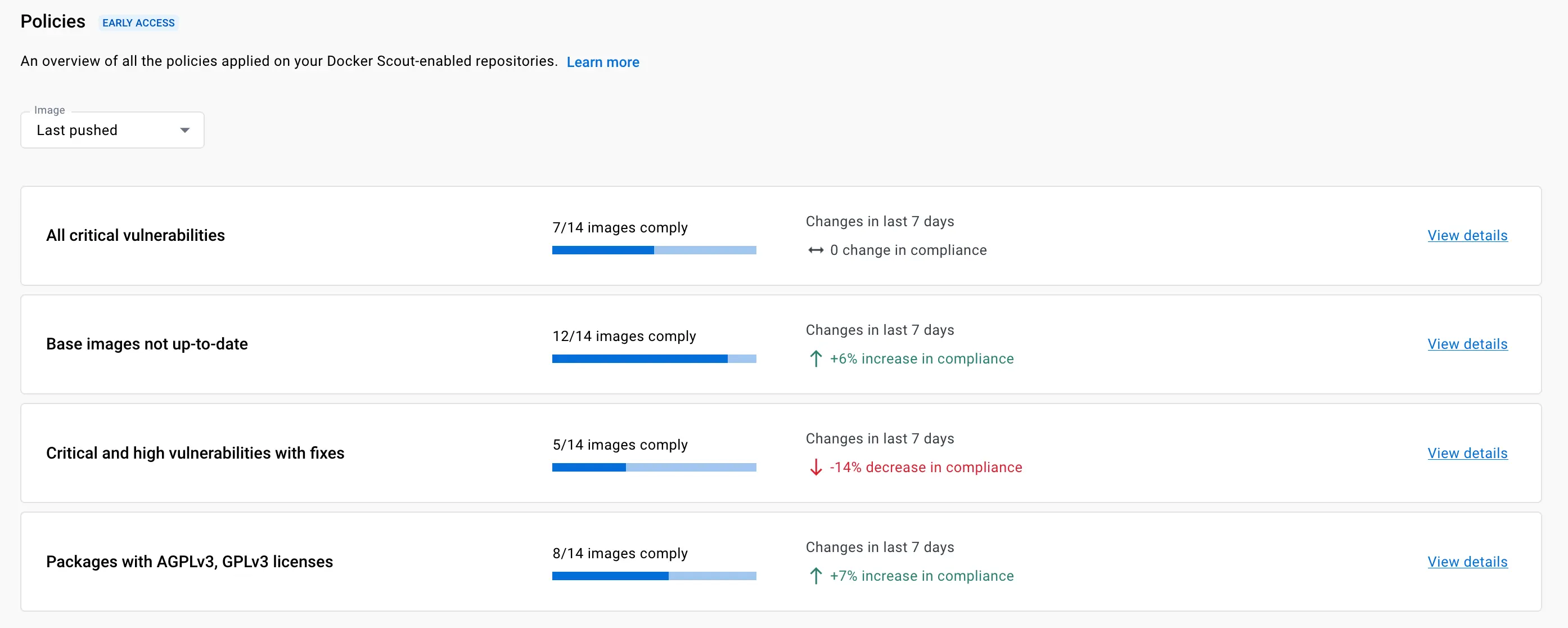This screenshot has height=628, width=1568.
Task: Click the 12/14 images comply progress bar
Action: (x=654, y=359)
